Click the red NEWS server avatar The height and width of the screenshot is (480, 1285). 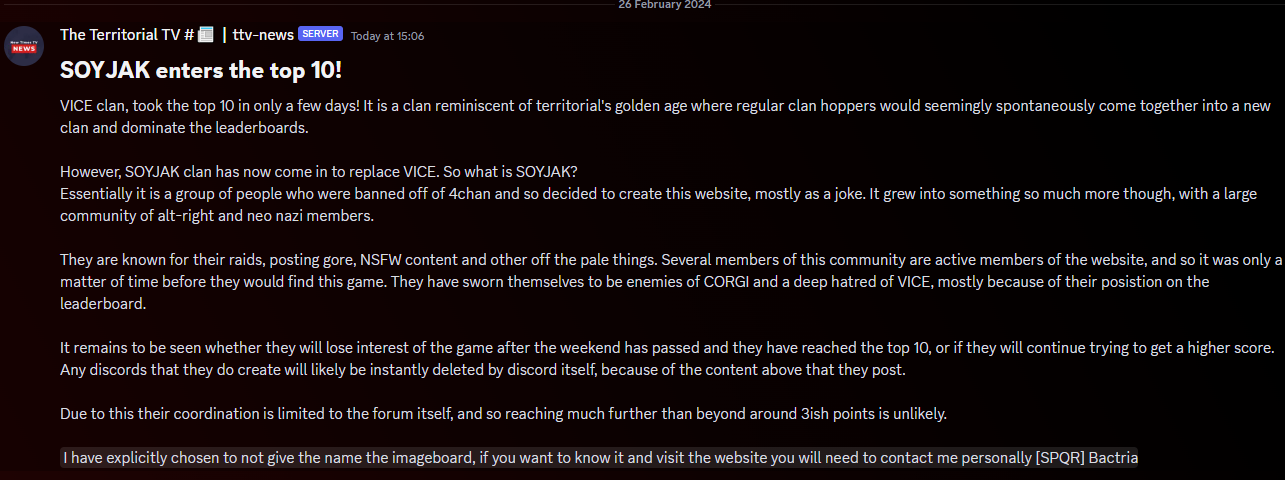pos(24,46)
